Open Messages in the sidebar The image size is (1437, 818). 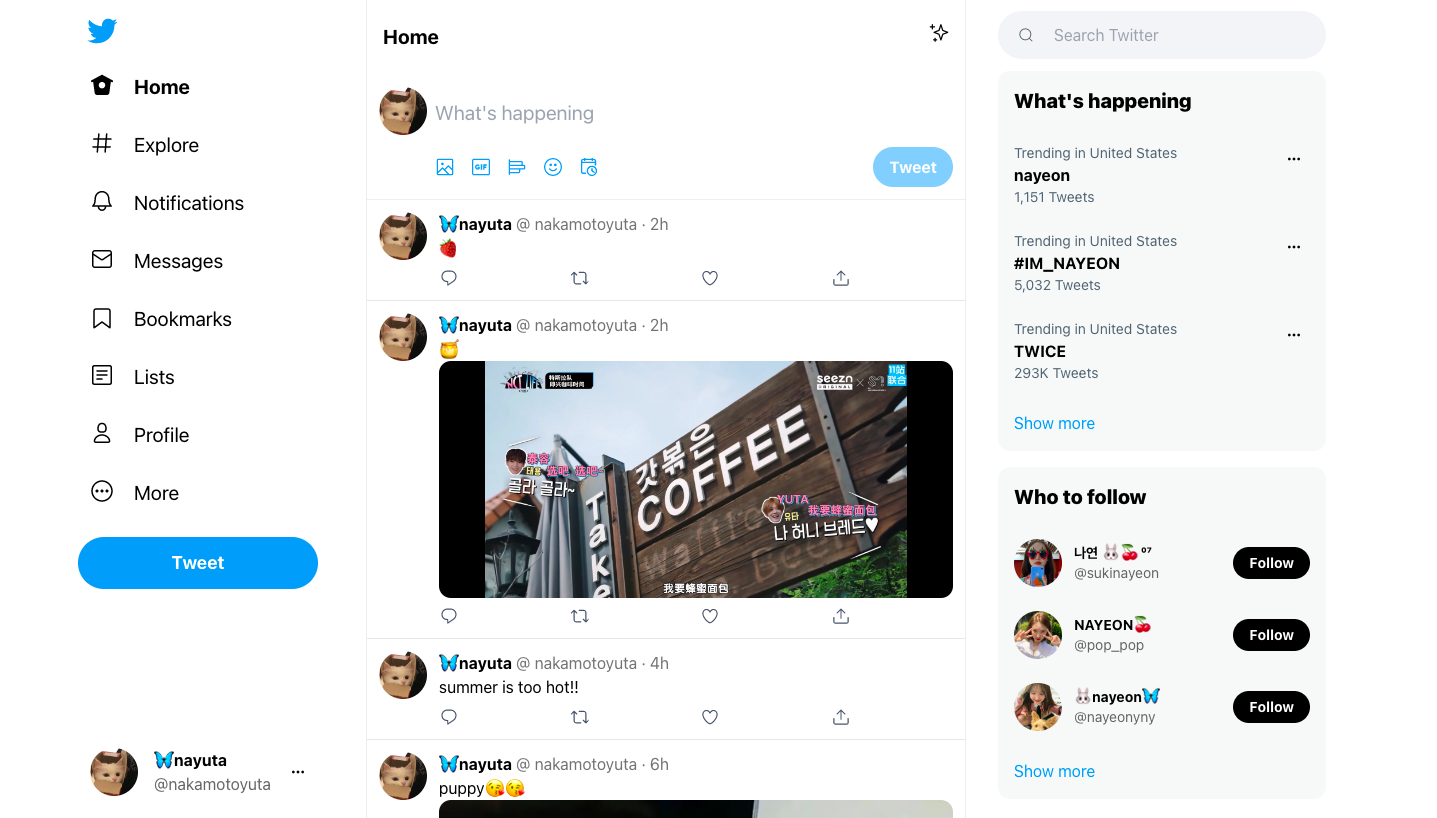[x=157, y=261]
